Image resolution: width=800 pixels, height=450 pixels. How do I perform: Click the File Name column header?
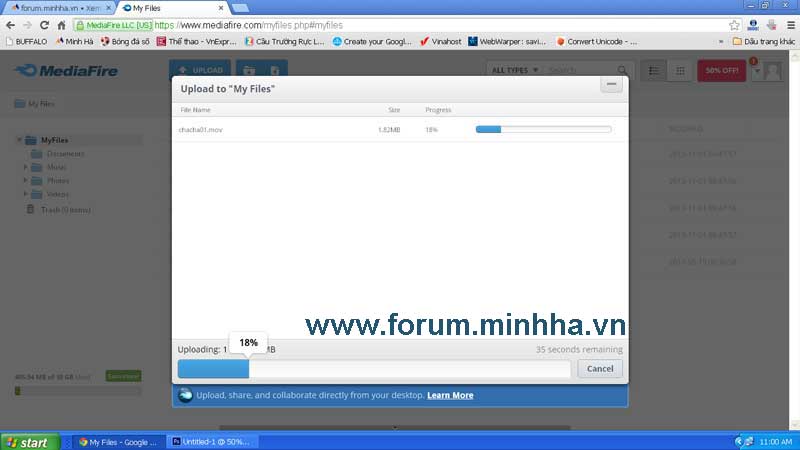[x=195, y=110]
